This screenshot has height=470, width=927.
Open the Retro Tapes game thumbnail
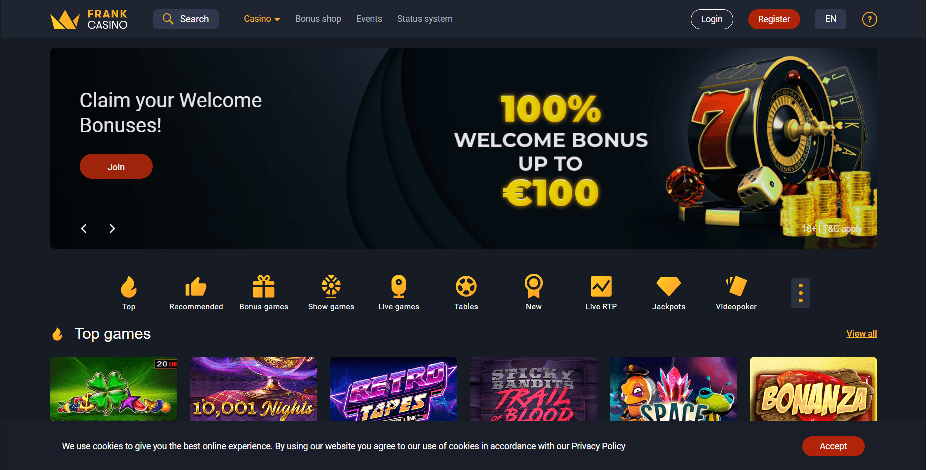click(393, 389)
